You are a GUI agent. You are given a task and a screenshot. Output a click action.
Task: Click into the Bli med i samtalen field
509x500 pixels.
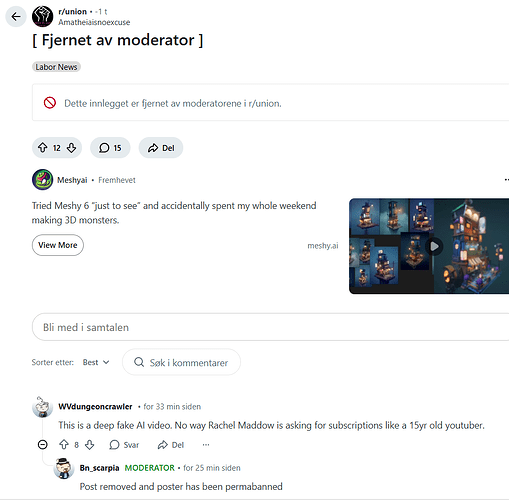(270, 327)
